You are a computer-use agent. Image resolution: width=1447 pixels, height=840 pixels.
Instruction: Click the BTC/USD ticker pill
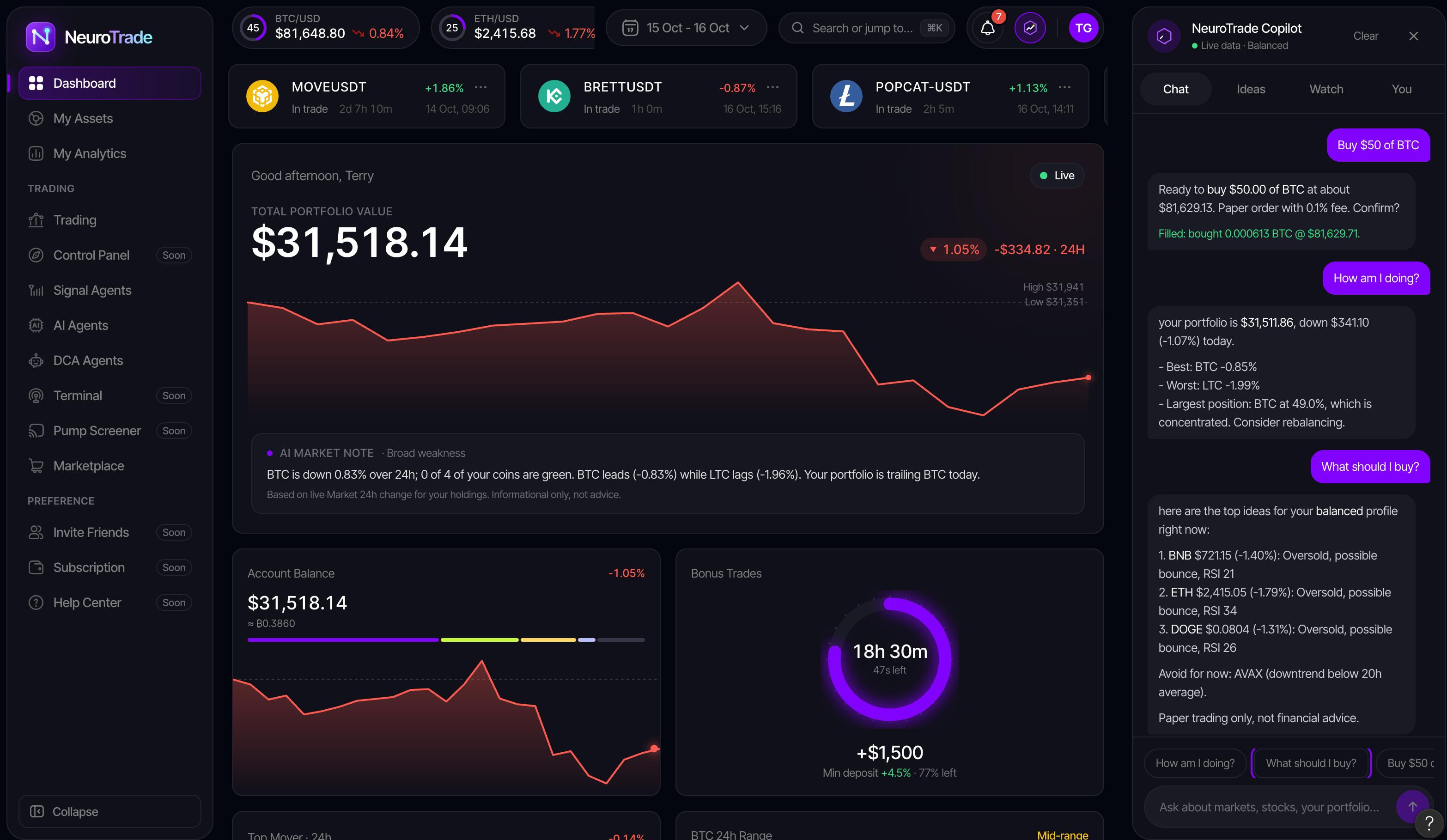(x=326, y=28)
